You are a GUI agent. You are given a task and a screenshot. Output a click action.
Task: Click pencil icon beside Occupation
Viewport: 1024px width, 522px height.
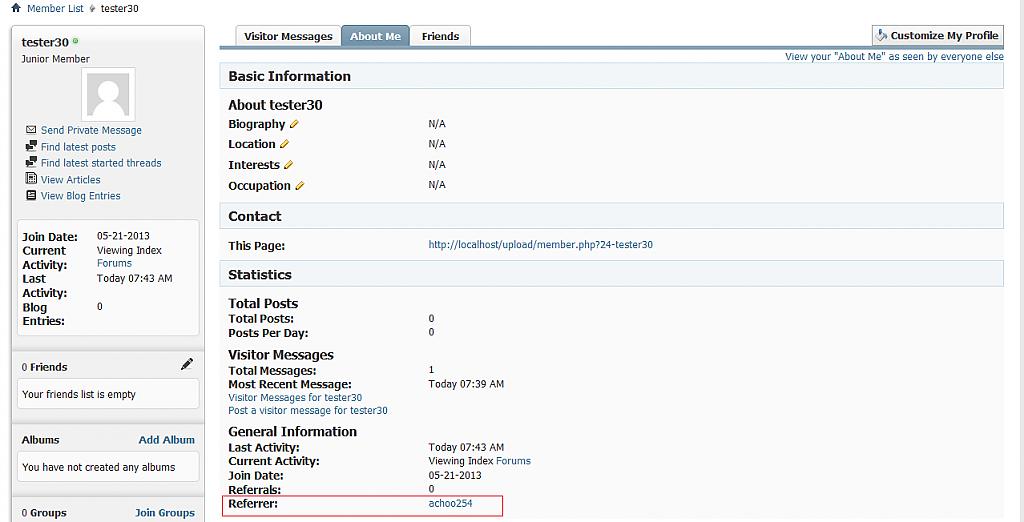coord(299,186)
